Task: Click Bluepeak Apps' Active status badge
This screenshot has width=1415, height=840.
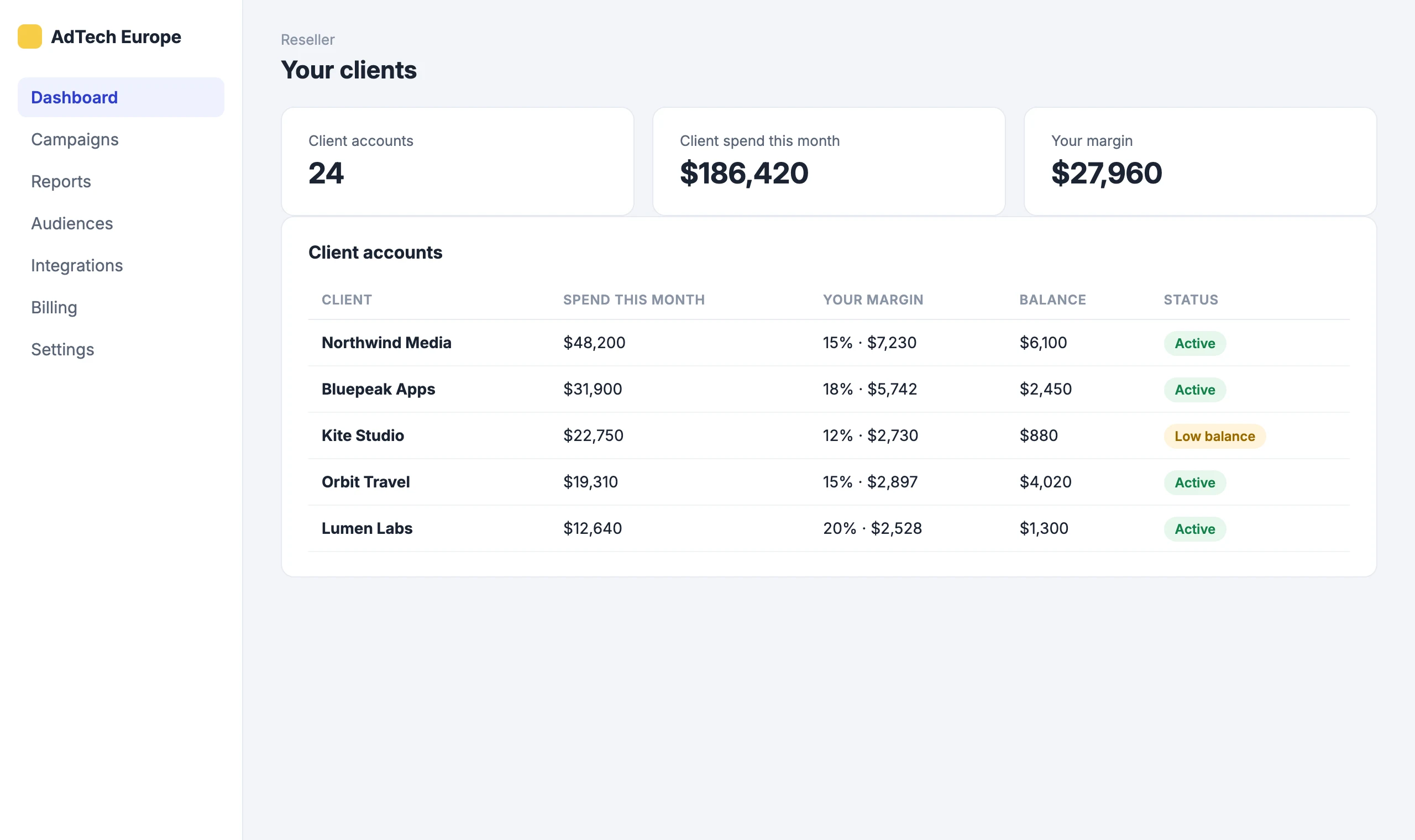Action: pyautogui.click(x=1195, y=390)
